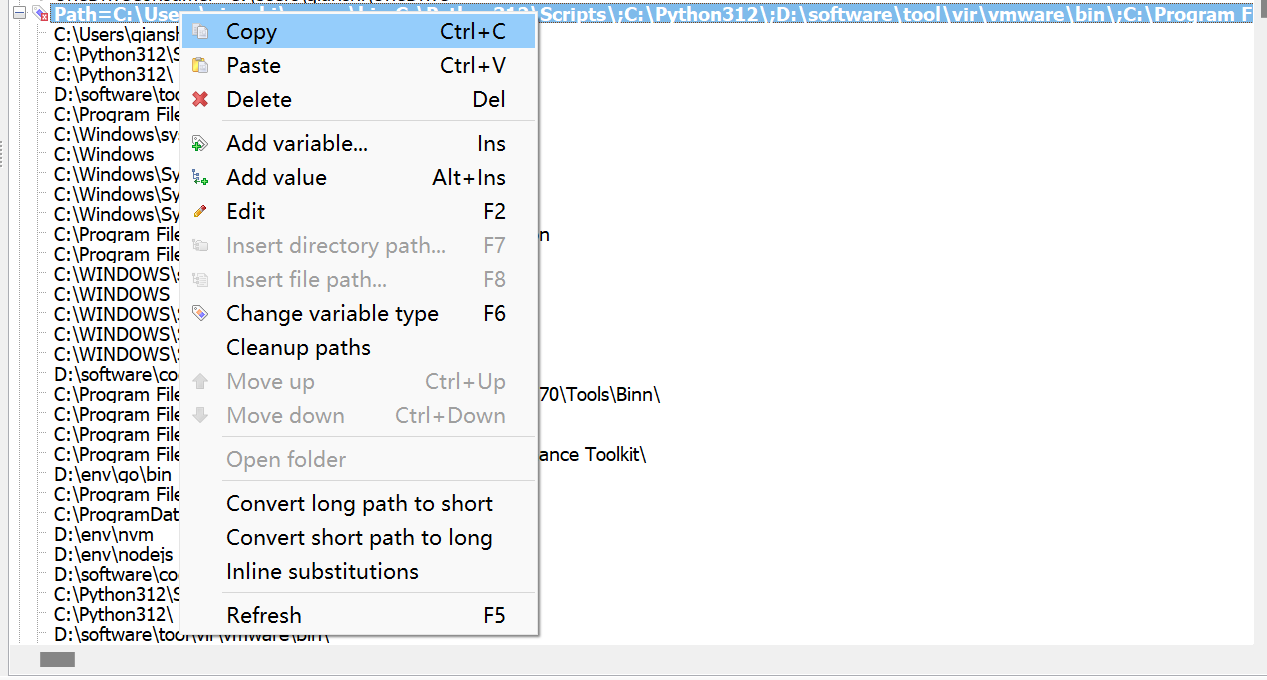This screenshot has width=1267, height=680.
Task: Click the Add variable icon
Action: pyautogui.click(x=201, y=144)
